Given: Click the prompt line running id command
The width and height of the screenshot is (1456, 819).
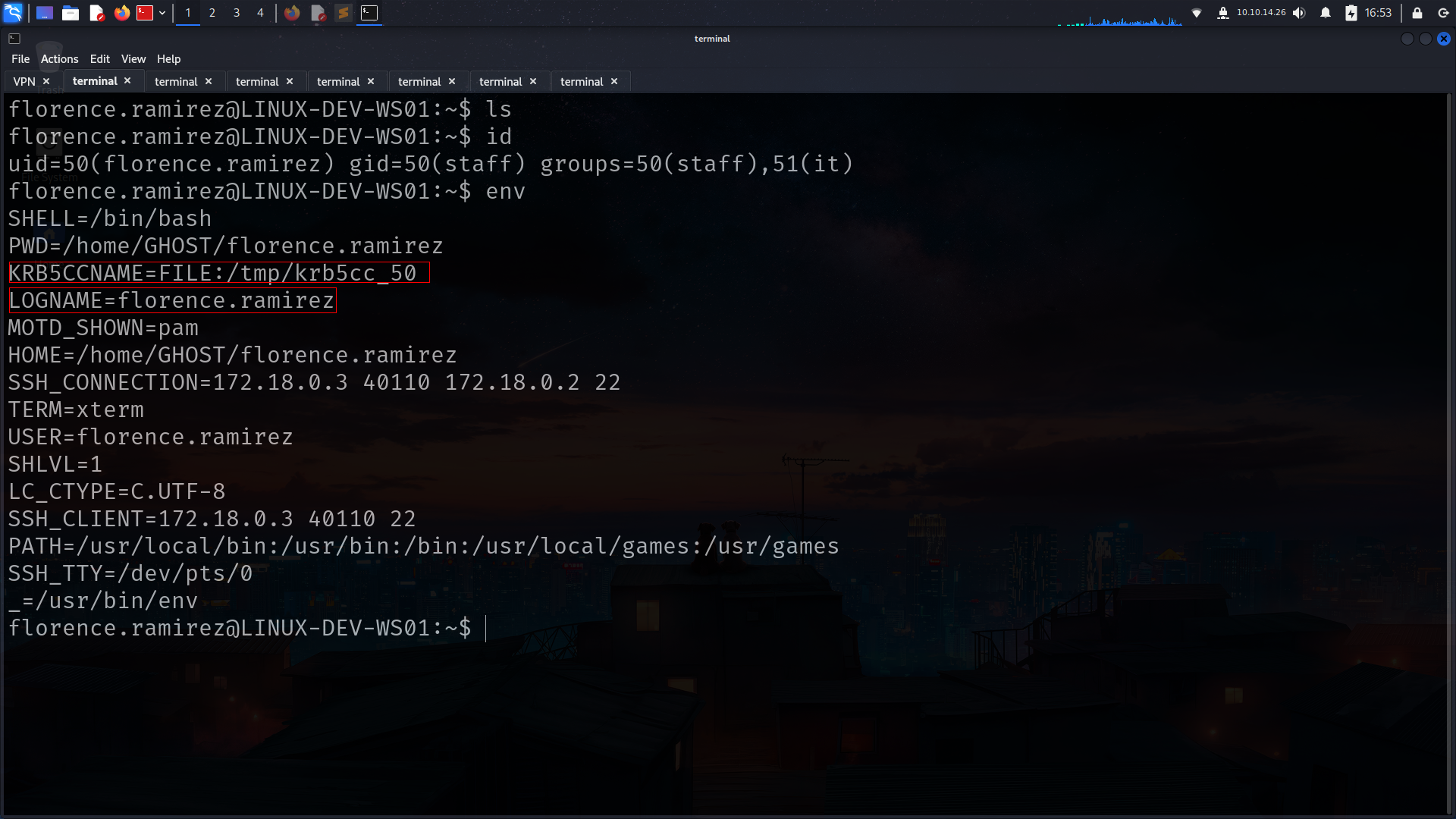Looking at the screenshot, I should (x=260, y=136).
